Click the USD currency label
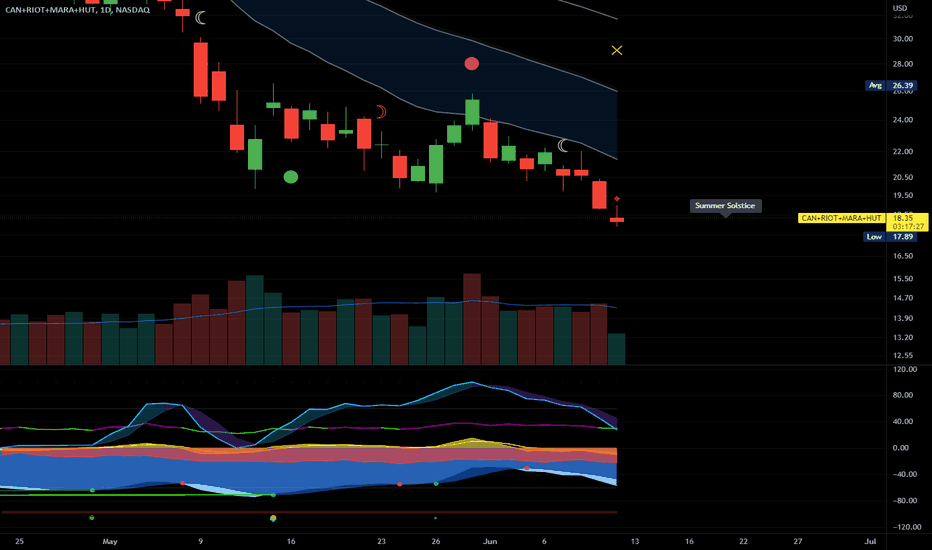The image size is (932, 550). click(900, 8)
